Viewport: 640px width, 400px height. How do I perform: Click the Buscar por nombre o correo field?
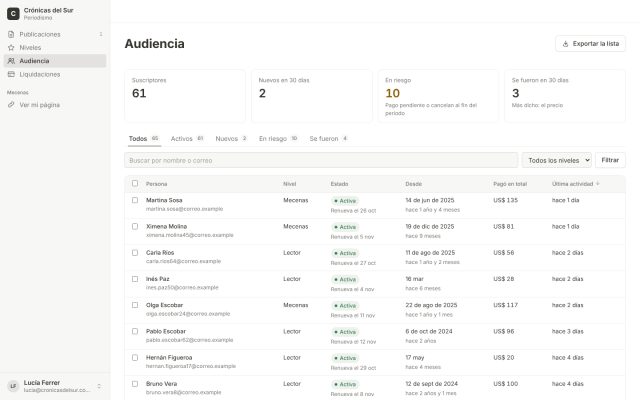(321, 160)
